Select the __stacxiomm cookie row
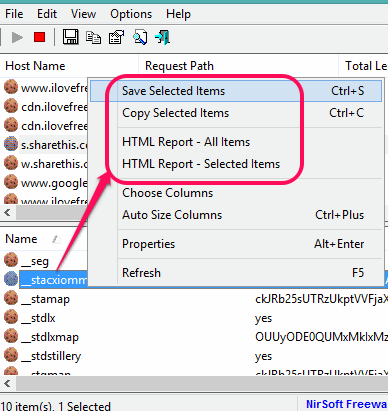Image resolution: width=388 pixels, height=411 pixels. click(53, 279)
